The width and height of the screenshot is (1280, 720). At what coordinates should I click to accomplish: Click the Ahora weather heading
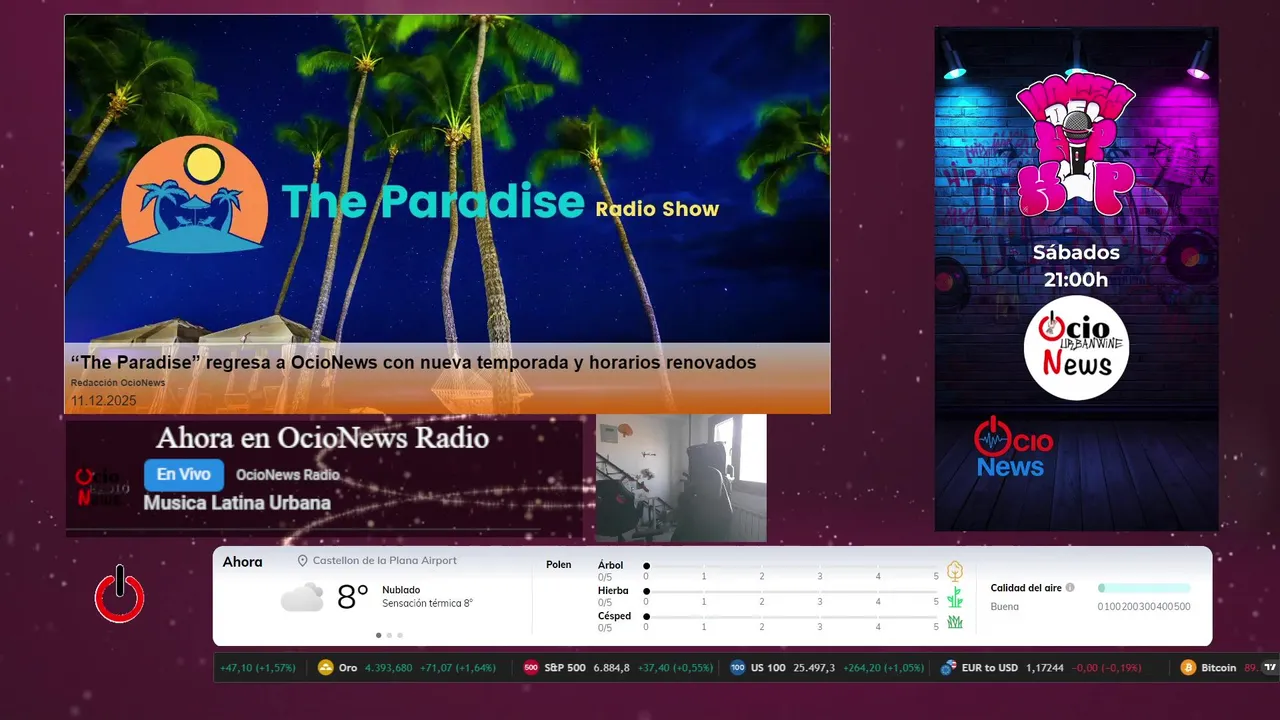[243, 562]
